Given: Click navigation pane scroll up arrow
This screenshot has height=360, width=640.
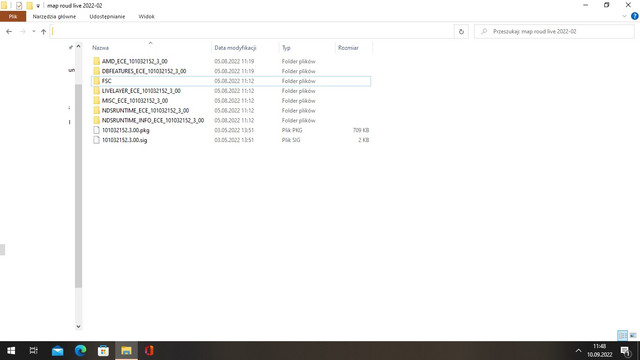Looking at the screenshot, I should pos(78,47).
